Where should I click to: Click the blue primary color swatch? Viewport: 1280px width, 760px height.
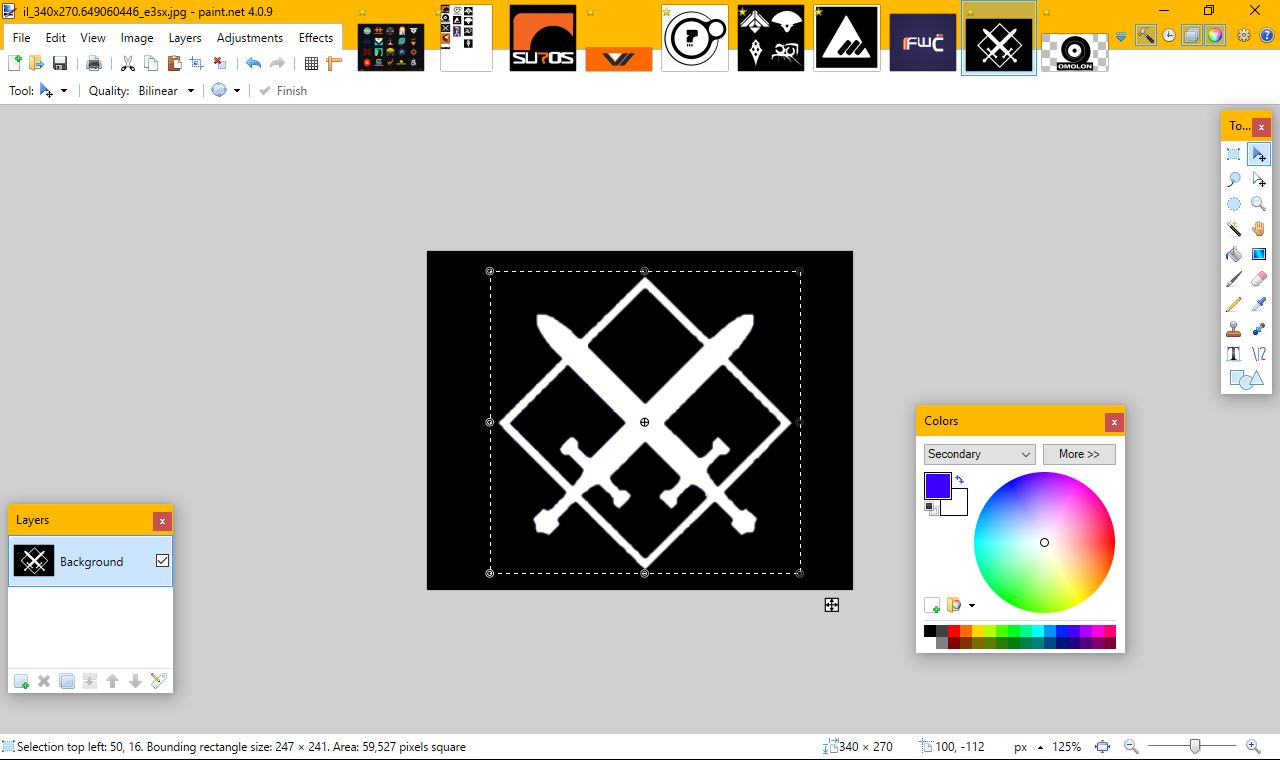pyautogui.click(x=937, y=486)
